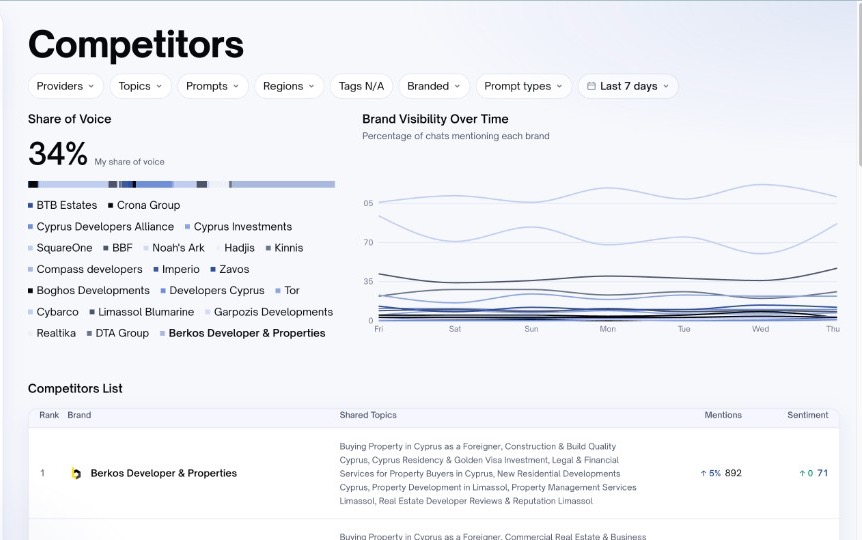Click the 892 mentions value for Berkos

(733, 473)
